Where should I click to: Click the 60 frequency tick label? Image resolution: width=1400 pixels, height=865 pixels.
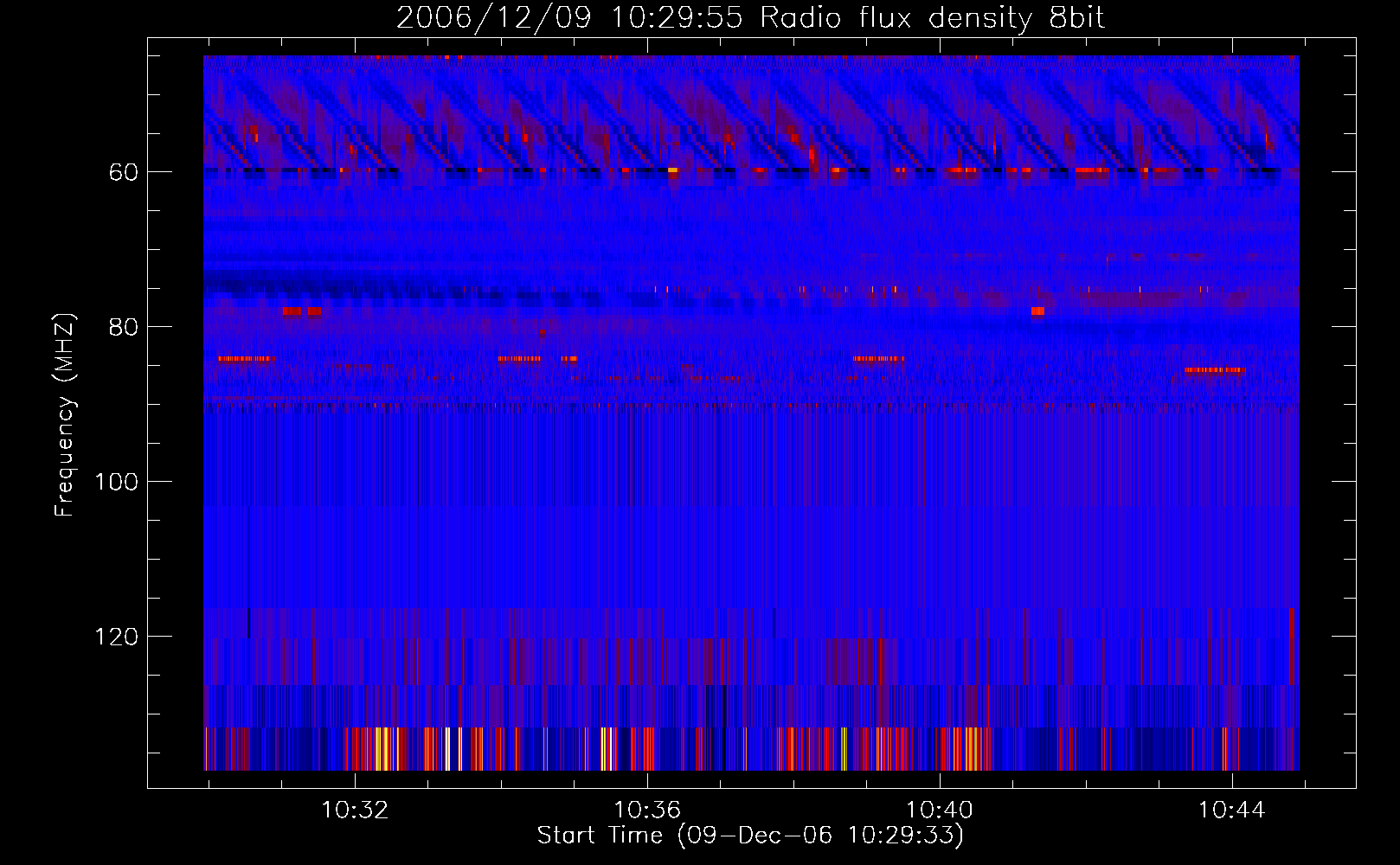click(x=124, y=172)
